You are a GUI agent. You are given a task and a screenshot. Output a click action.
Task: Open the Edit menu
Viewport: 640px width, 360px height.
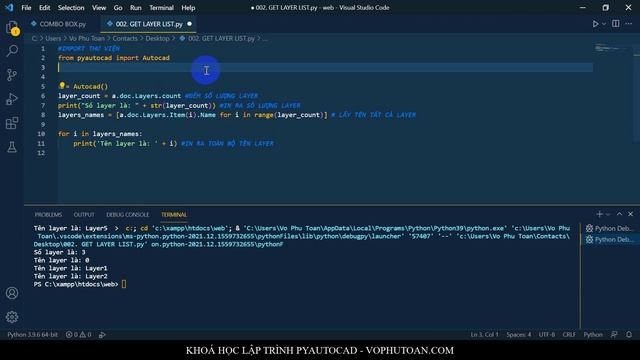click(x=44, y=8)
